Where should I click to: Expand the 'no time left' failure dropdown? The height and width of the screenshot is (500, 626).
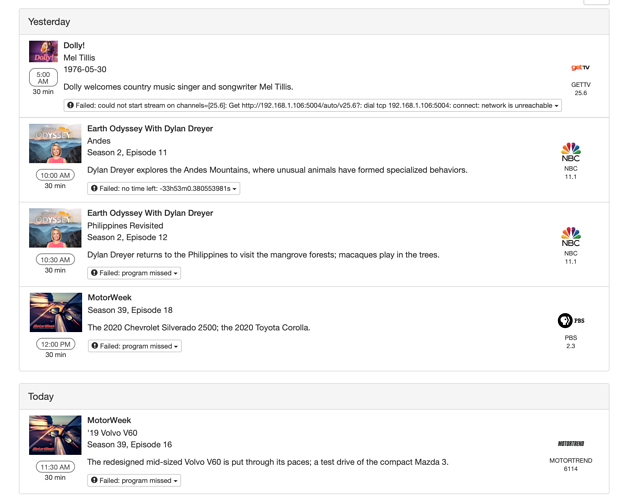163,188
